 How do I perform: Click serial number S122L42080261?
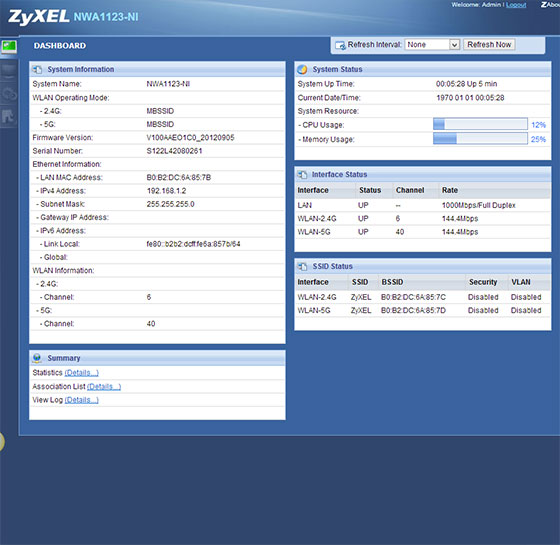coord(174,151)
